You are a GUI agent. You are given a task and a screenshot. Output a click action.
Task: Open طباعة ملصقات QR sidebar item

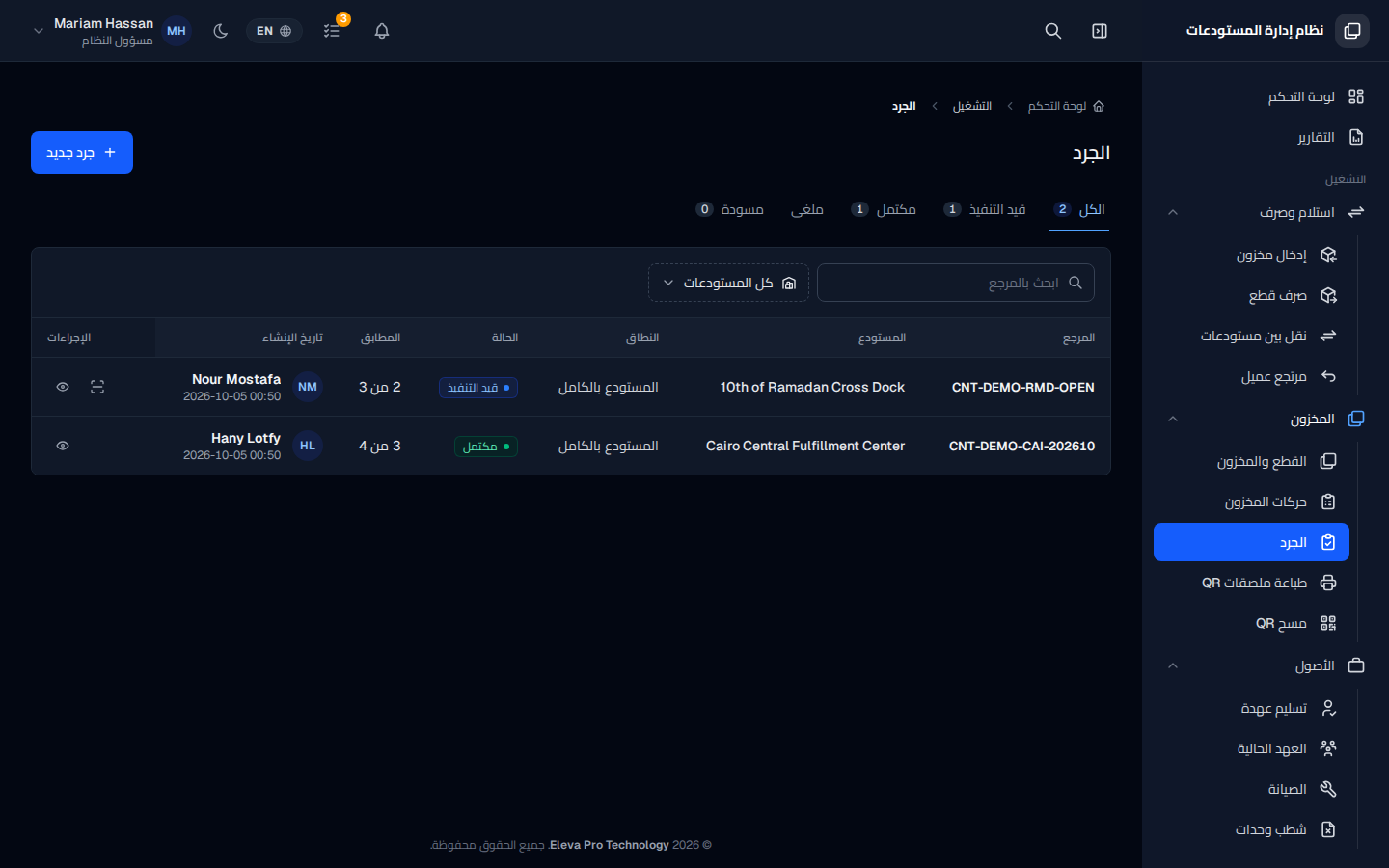click(1251, 583)
